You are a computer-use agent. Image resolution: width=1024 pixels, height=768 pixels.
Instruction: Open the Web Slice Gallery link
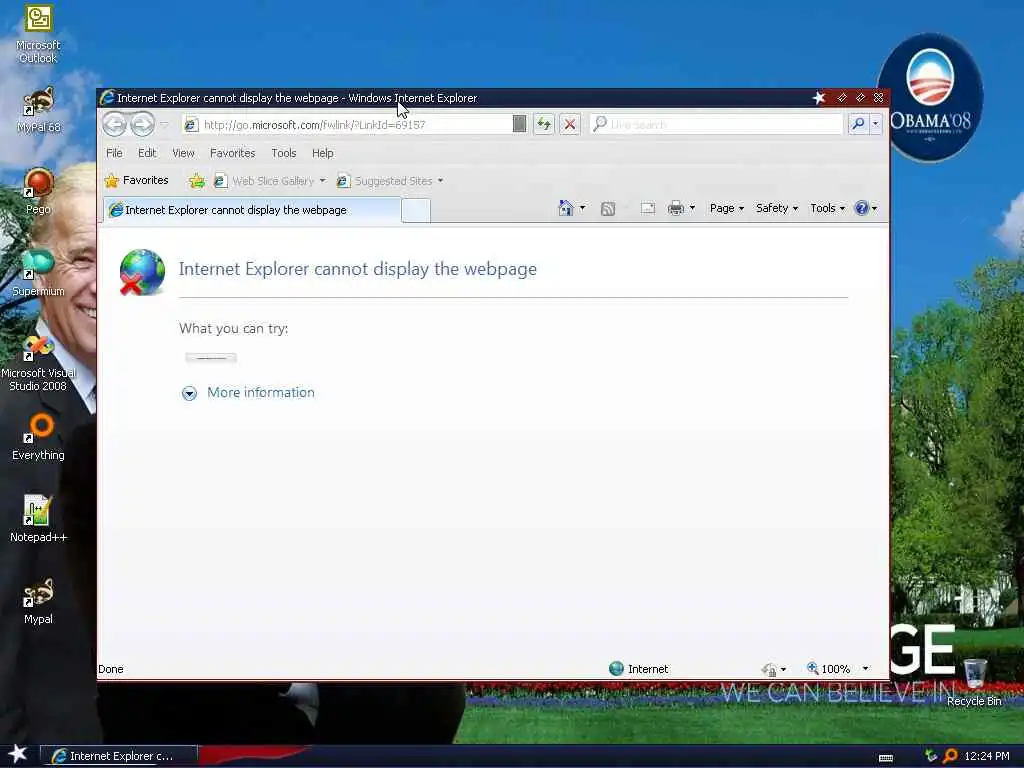264,181
